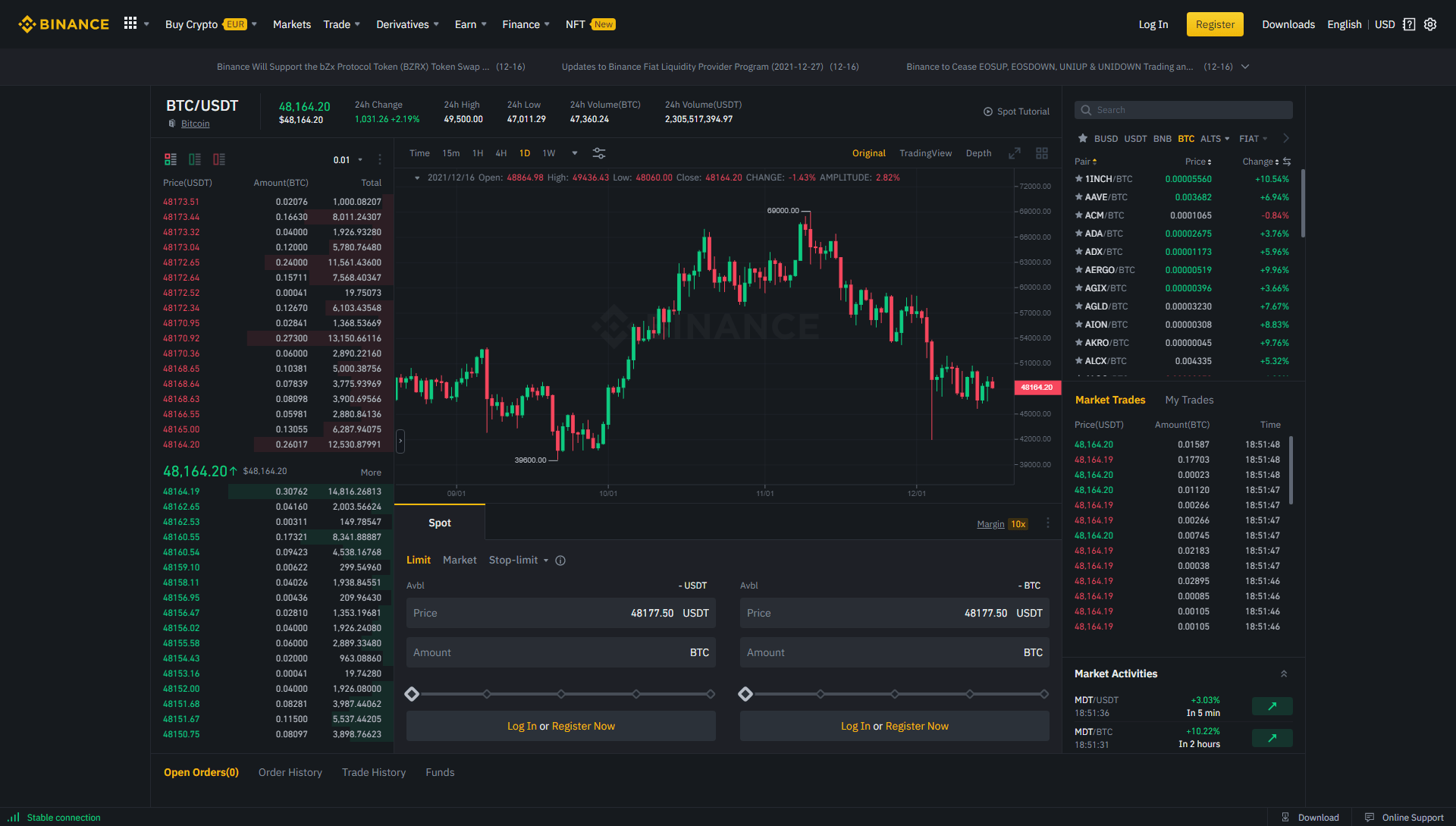Open the apps grid menu icon
Image resolution: width=1456 pixels, height=826 pixels.
click(130, 24)
